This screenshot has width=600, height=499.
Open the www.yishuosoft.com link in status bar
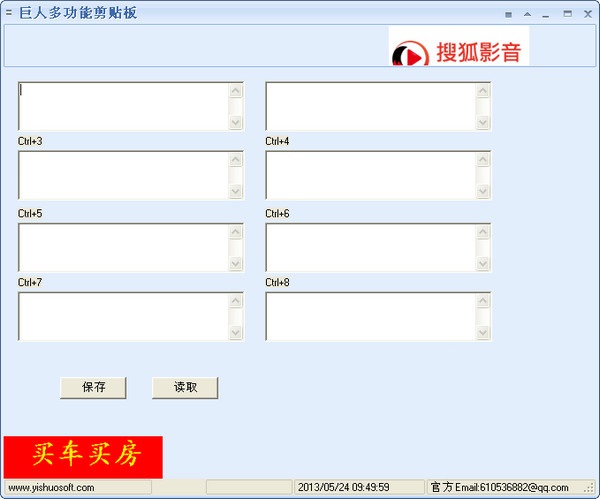pyautogui.click(x=51, y=488)
